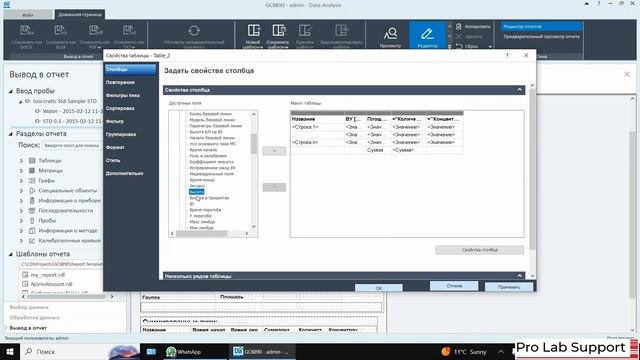This screenshot has height=360, width=640.
Task: Click the apply template icon with checkmark
Action: pos(304,31)
